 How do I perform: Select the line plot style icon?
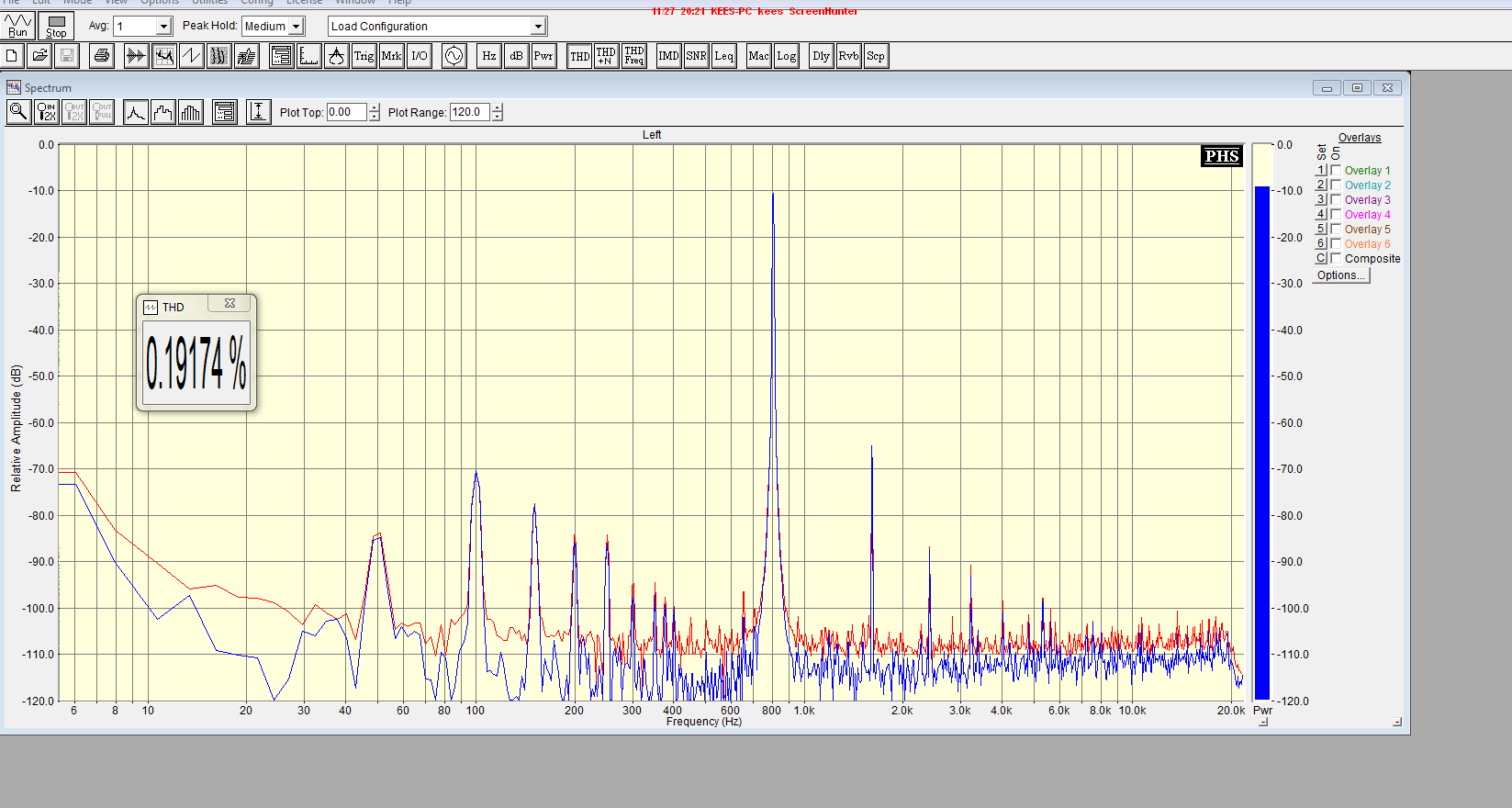tap(136, 112)
